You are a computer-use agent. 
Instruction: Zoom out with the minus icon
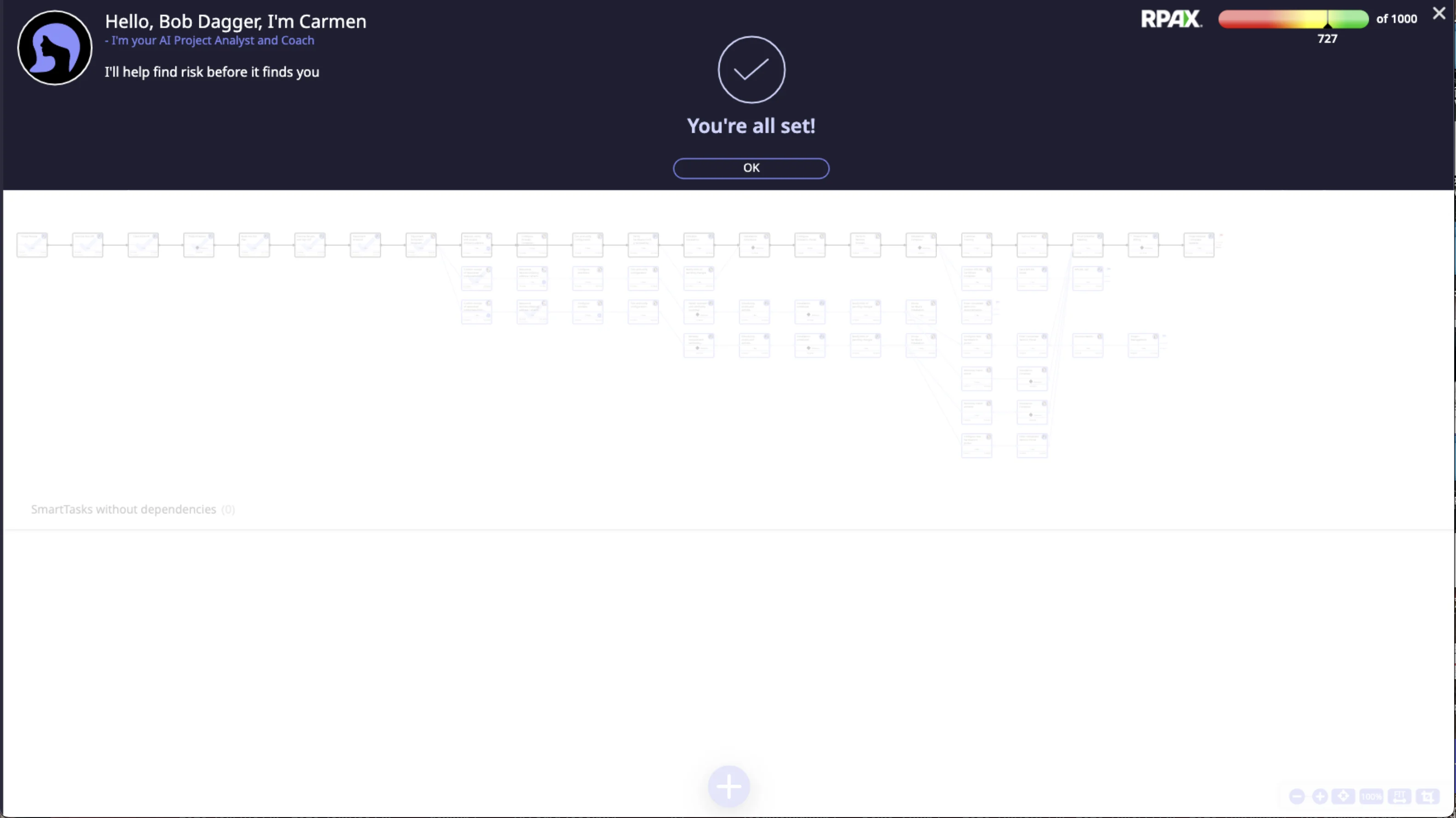pyautogui.click(x=1297, y=796)
